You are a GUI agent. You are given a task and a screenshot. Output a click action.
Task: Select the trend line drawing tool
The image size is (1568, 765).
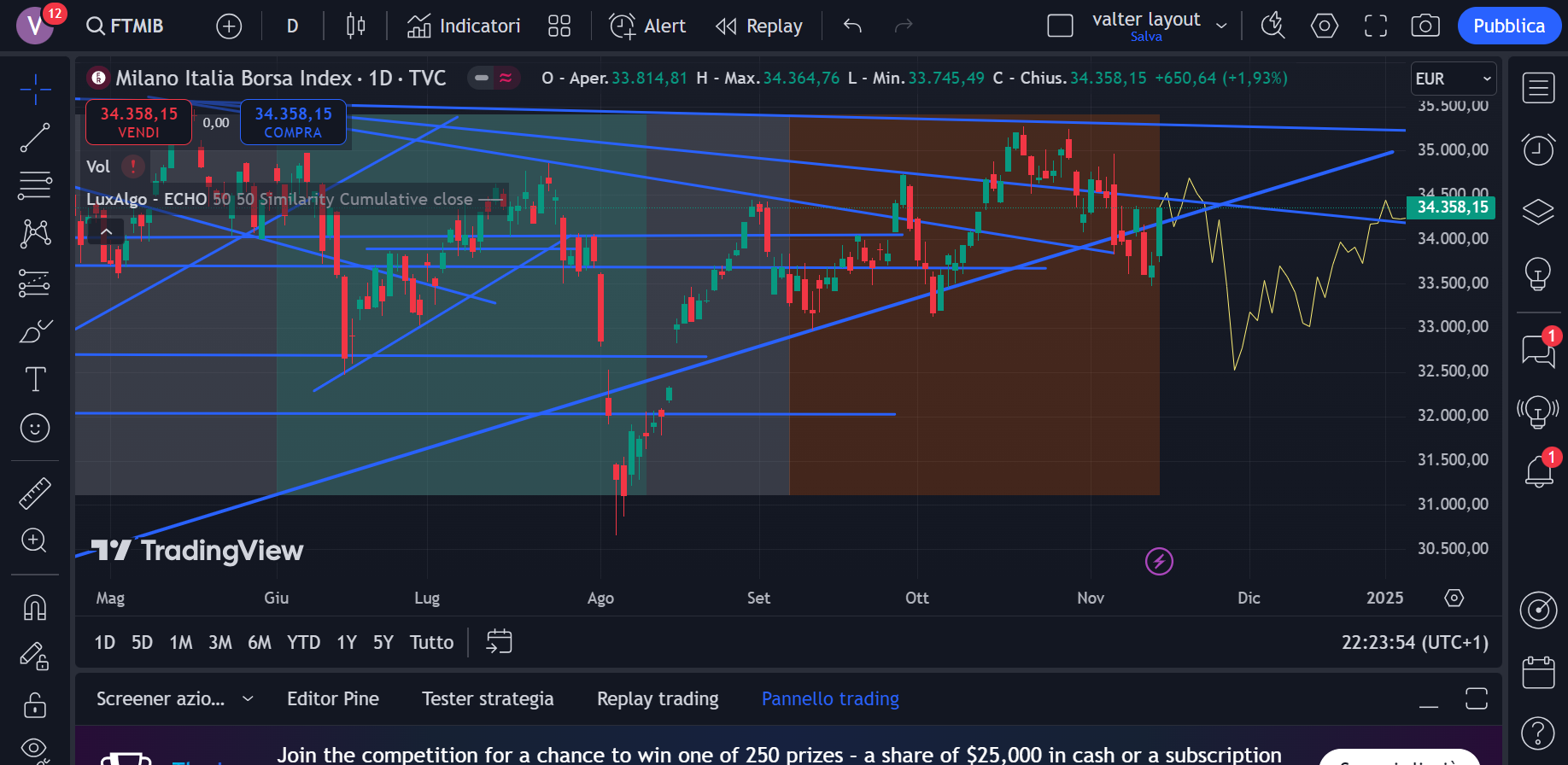tap(35, 137)
